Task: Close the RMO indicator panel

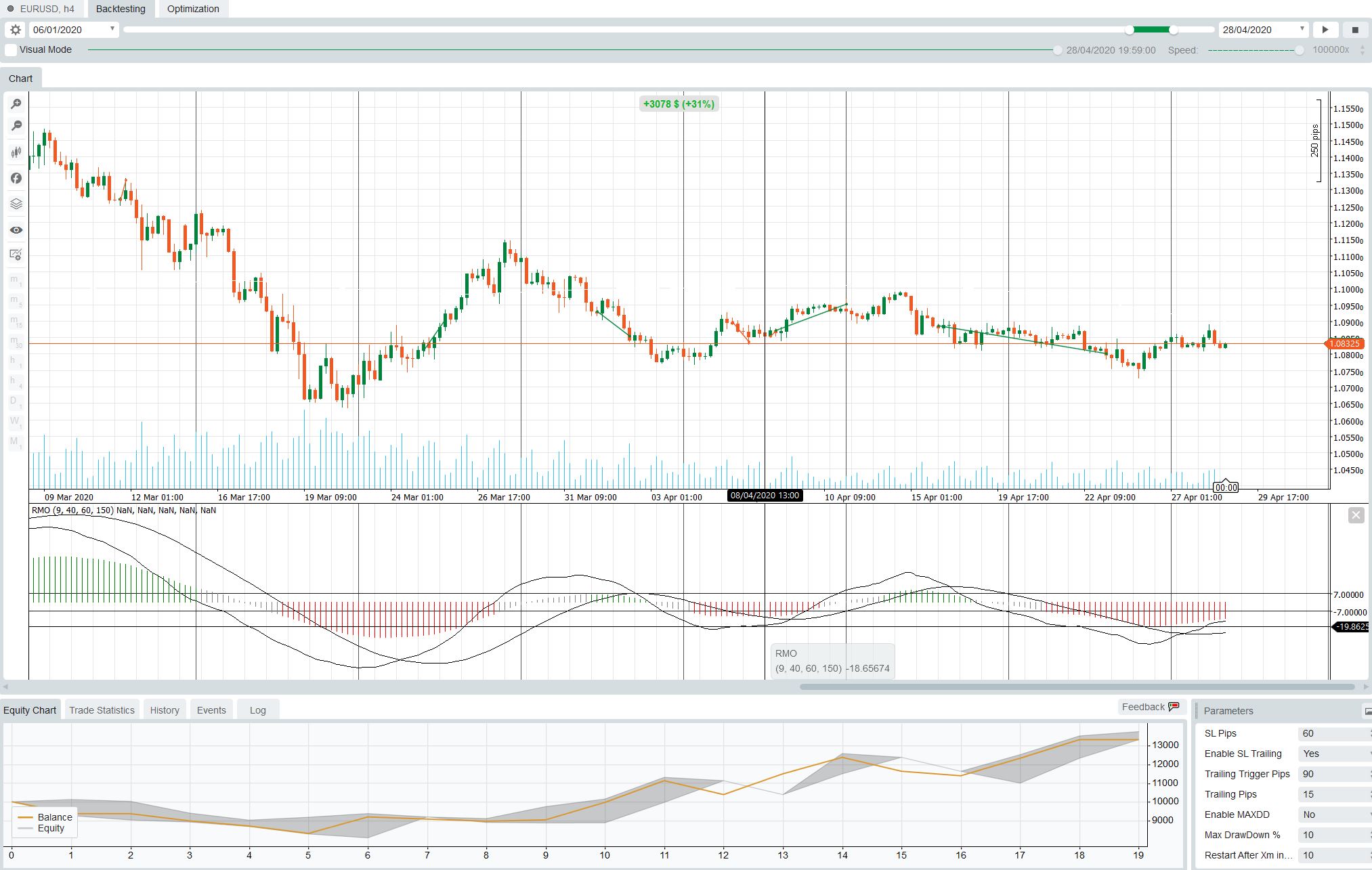Action: click(1356, 515)
